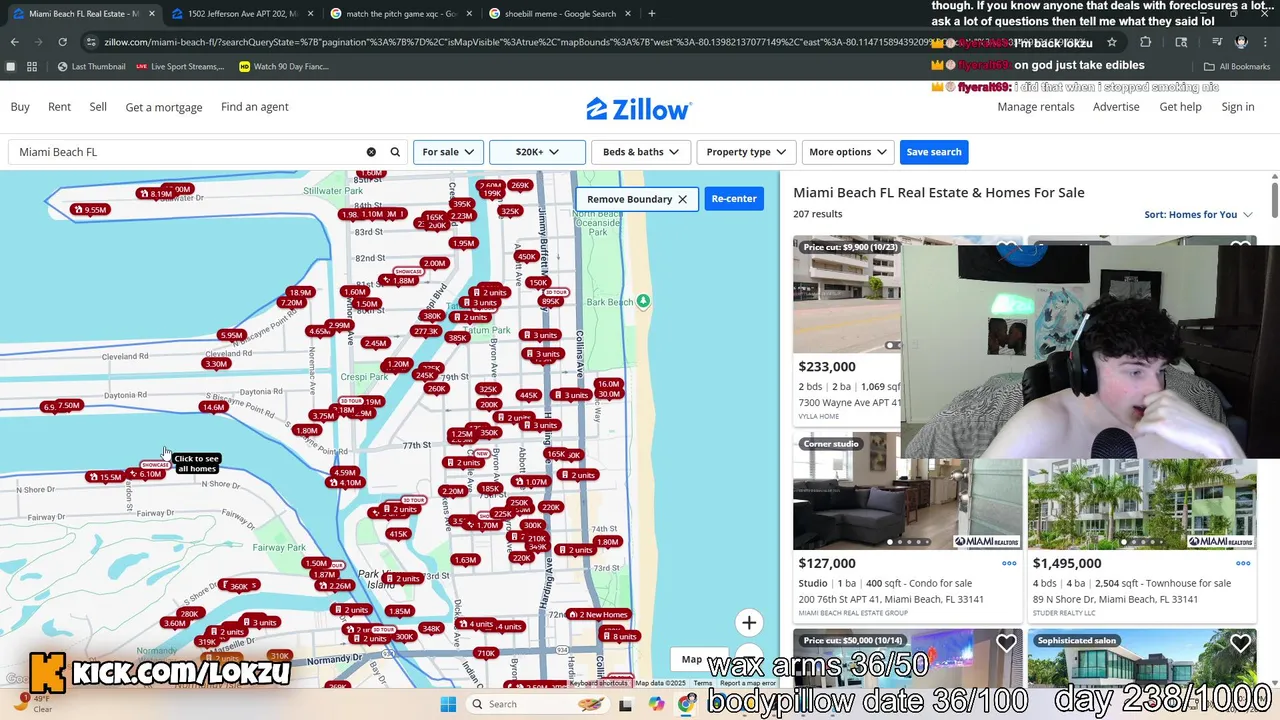The height and width of the screenshot is (720, 1280).
Task: Open more options for $1,495,000 listing
Action: coord(1243,563)
